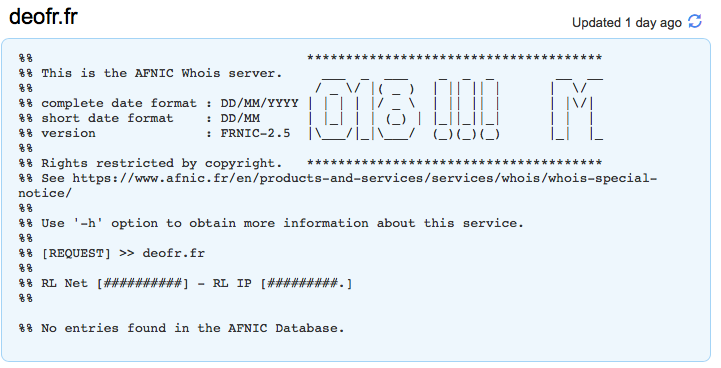Click the top row of asterisks
Image resolution: width=721 pixels, height=368 pixels.
point(454,58)
